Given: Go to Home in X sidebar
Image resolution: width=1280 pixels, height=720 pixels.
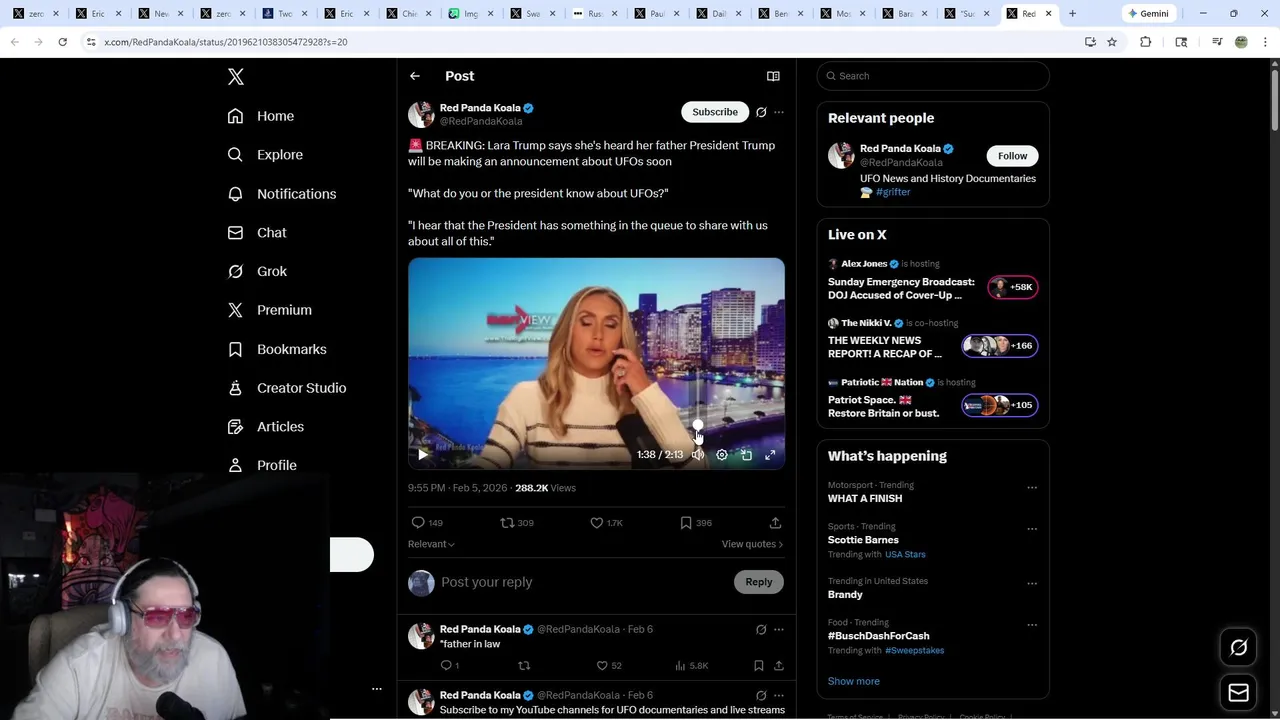Looking at the screenshot, I should (261, 116).
